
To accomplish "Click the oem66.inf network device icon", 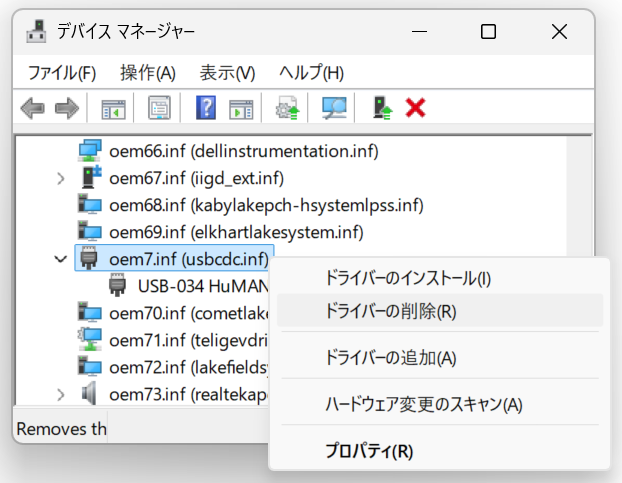I will point(90,151).
